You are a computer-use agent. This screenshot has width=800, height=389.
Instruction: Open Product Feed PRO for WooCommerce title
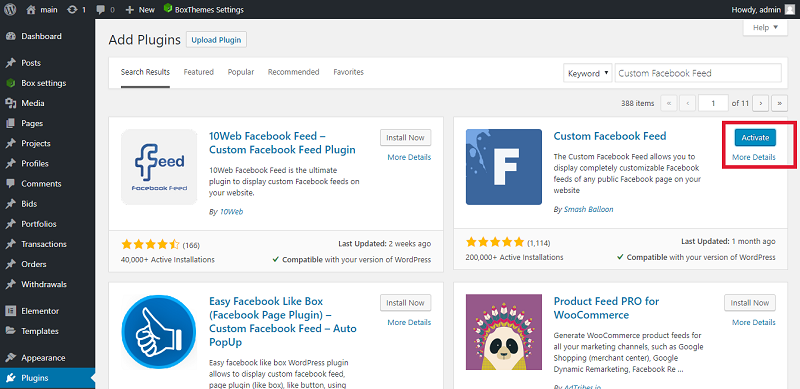coord(606,308)
